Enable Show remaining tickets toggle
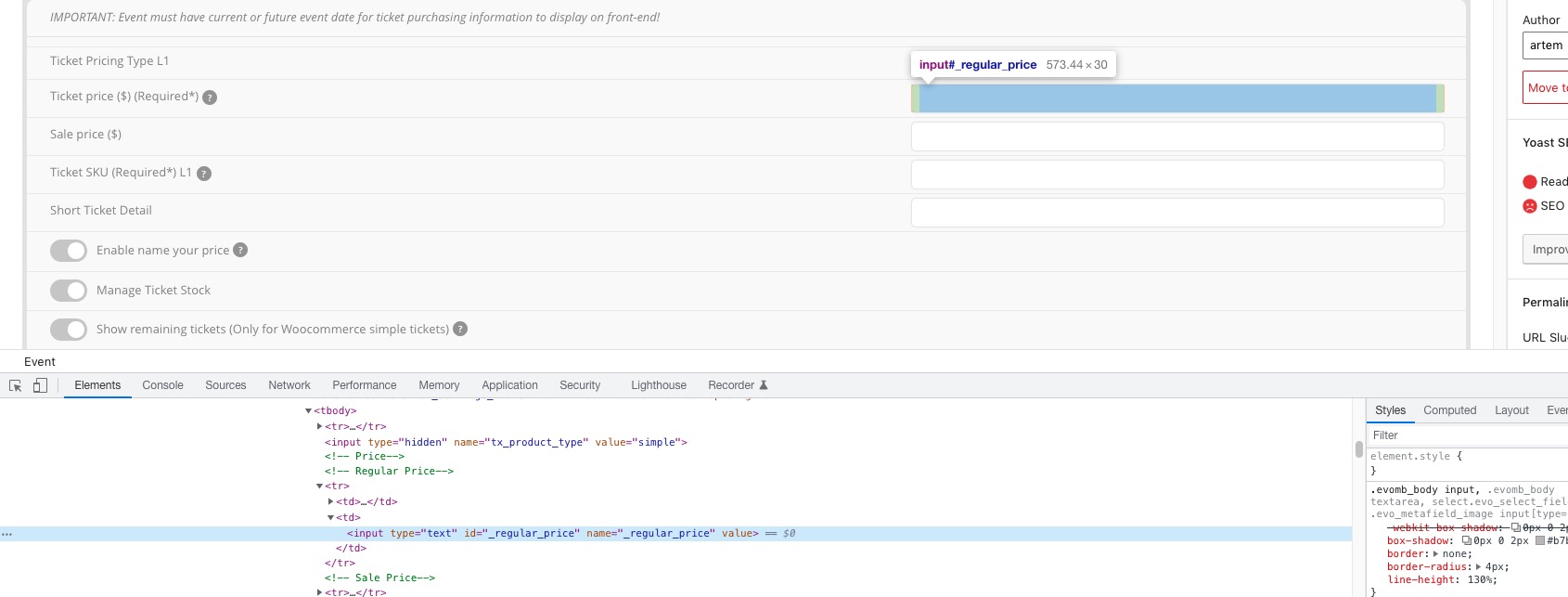Screen dimensions: 1568x597 [69, 330]
